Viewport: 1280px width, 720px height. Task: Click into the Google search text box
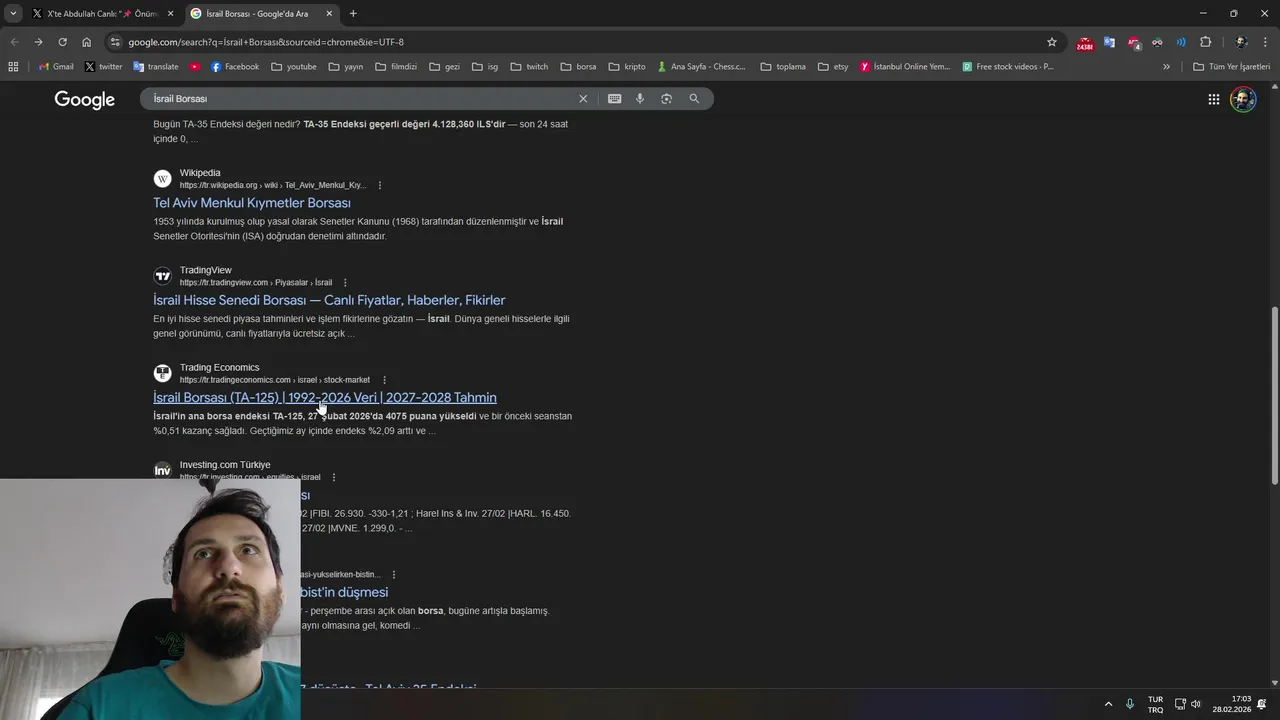point(360,99)
